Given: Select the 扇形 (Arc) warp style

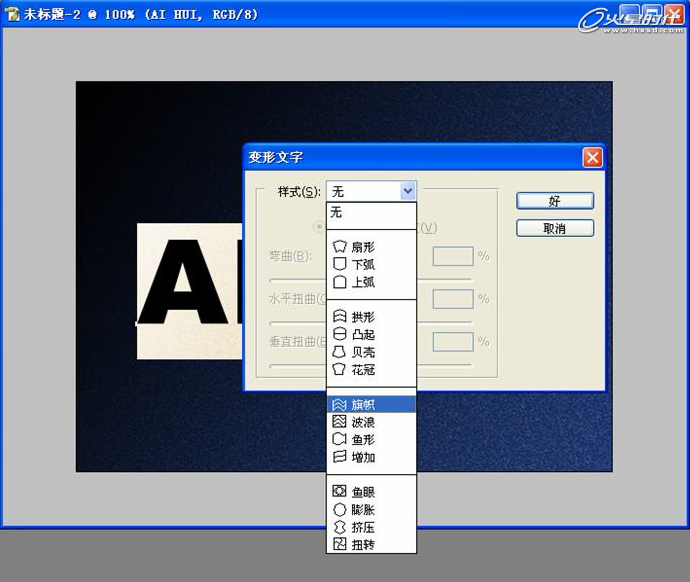Looking at the screenshot, I should pyautogui.click(x=362, y=246).
